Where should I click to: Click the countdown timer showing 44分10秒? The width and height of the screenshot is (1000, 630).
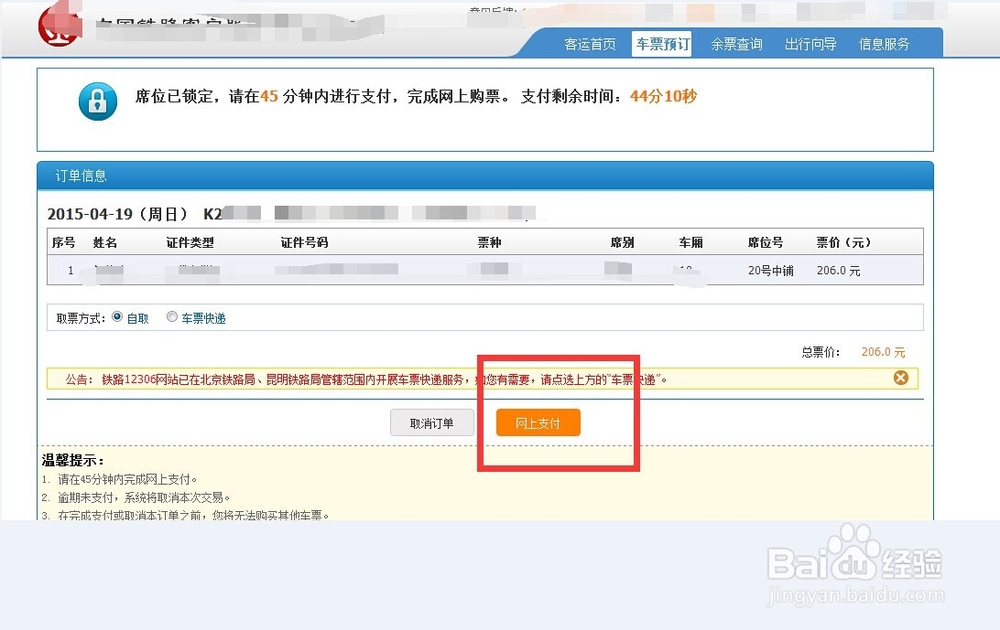tap(662, 96)
